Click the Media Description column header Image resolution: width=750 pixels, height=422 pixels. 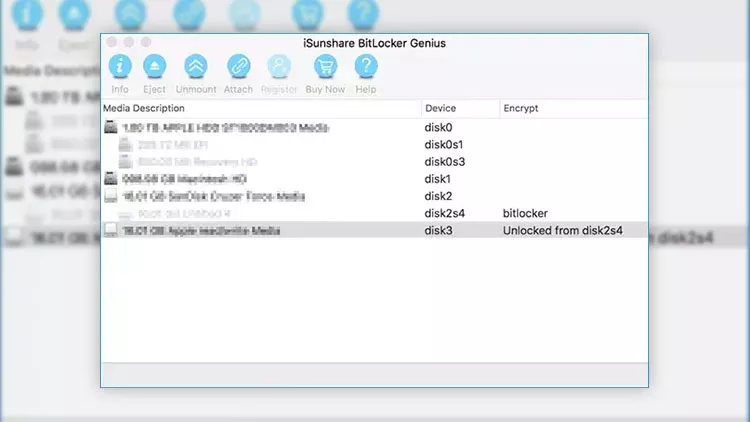(x=261, y=108)
